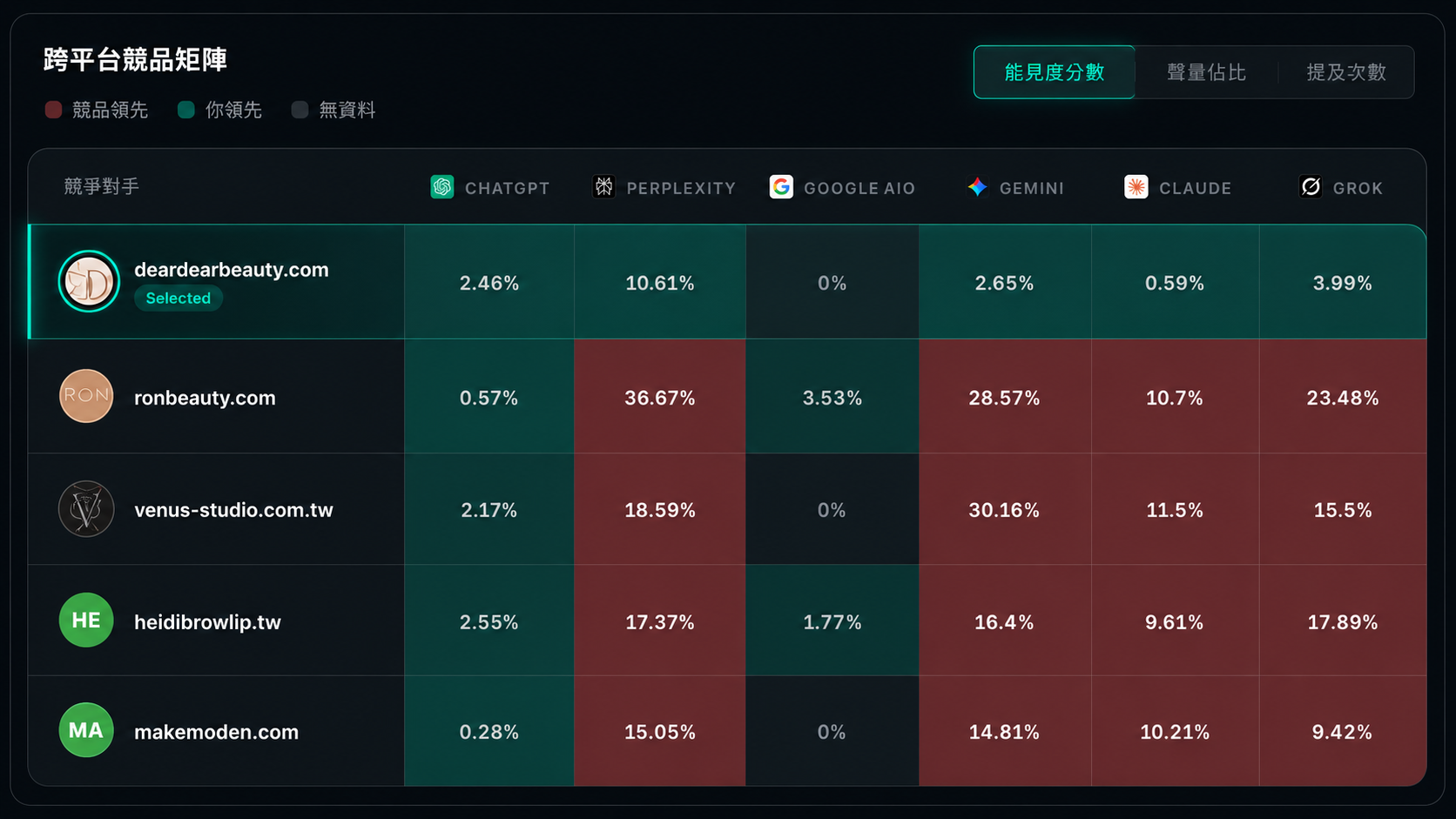Image resolution: width=1456 pixels, height=819 pixels.
Task: Click the 2.65% Gemini cell
Action: click(x=1005, y=282)
